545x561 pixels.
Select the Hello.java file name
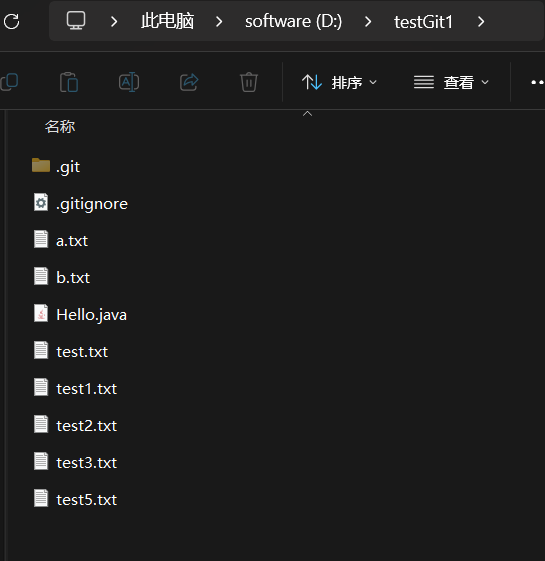tap(92, 315)
